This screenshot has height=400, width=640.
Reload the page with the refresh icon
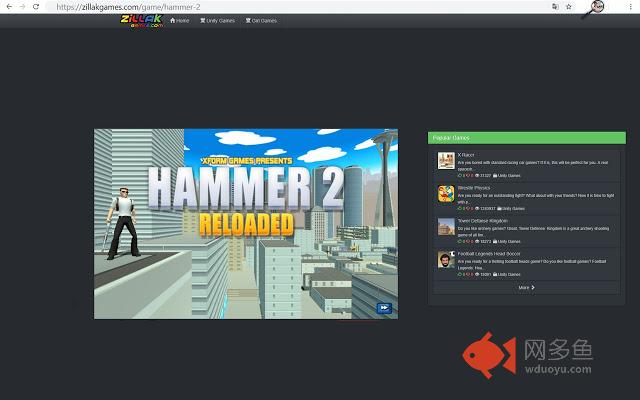36,7
